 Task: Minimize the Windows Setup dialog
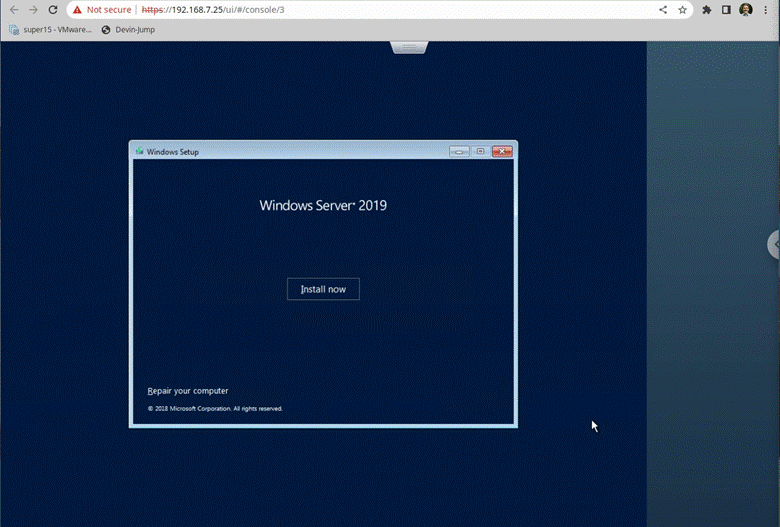(459, 151)
